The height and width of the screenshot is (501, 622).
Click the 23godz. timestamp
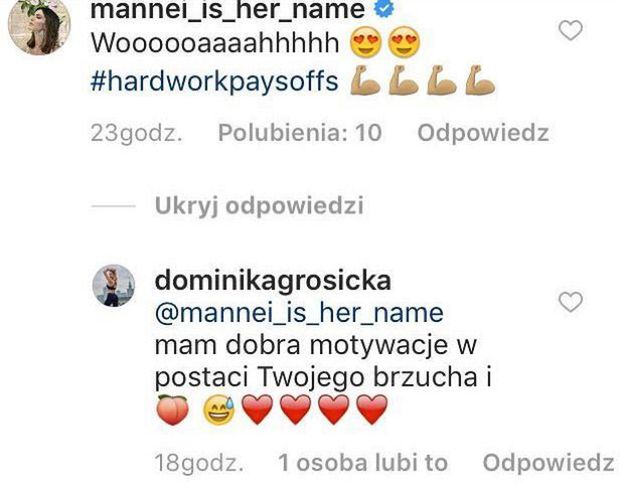(136, 132)
